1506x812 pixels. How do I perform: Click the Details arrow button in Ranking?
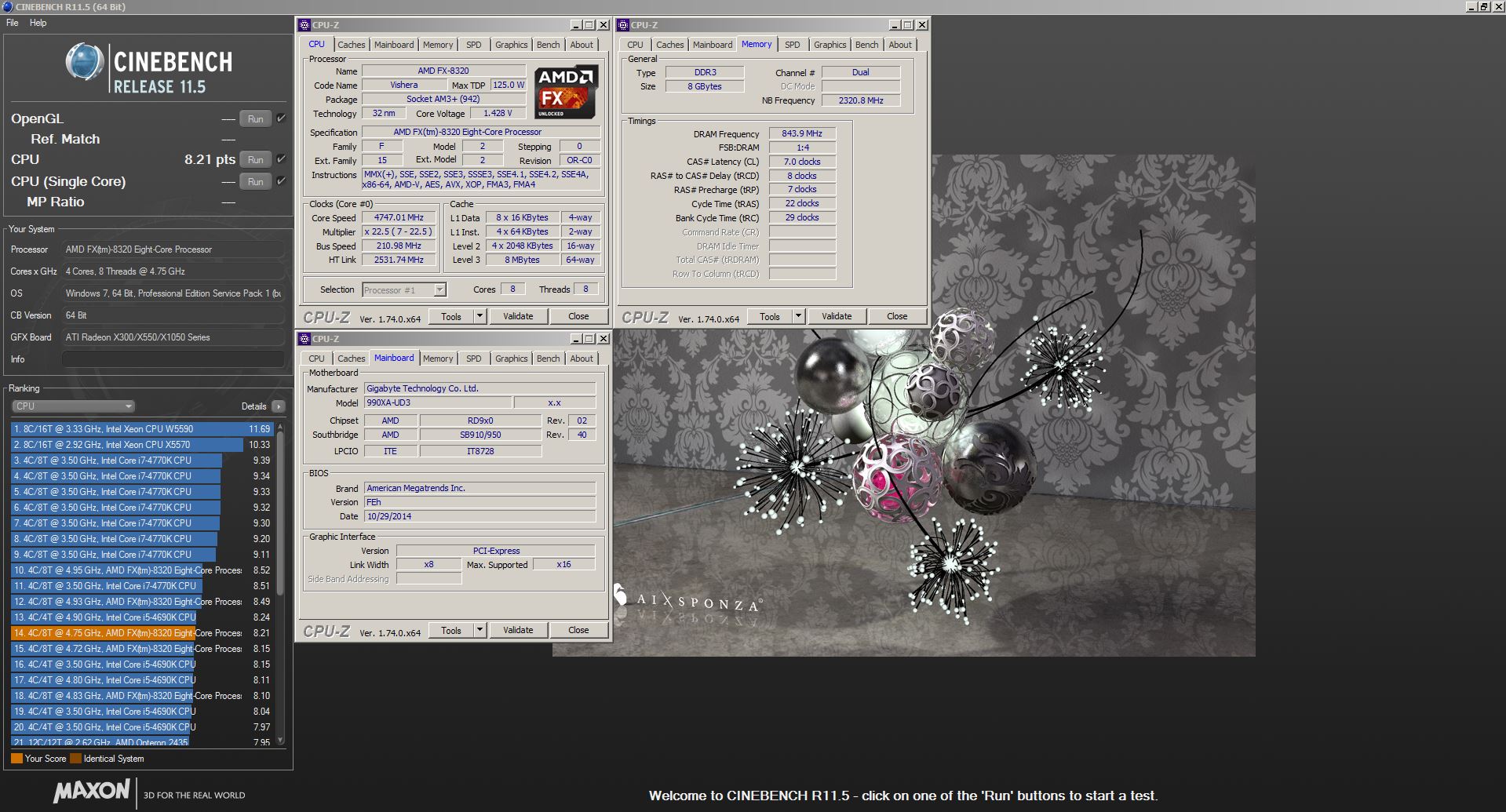coord(279,406)
